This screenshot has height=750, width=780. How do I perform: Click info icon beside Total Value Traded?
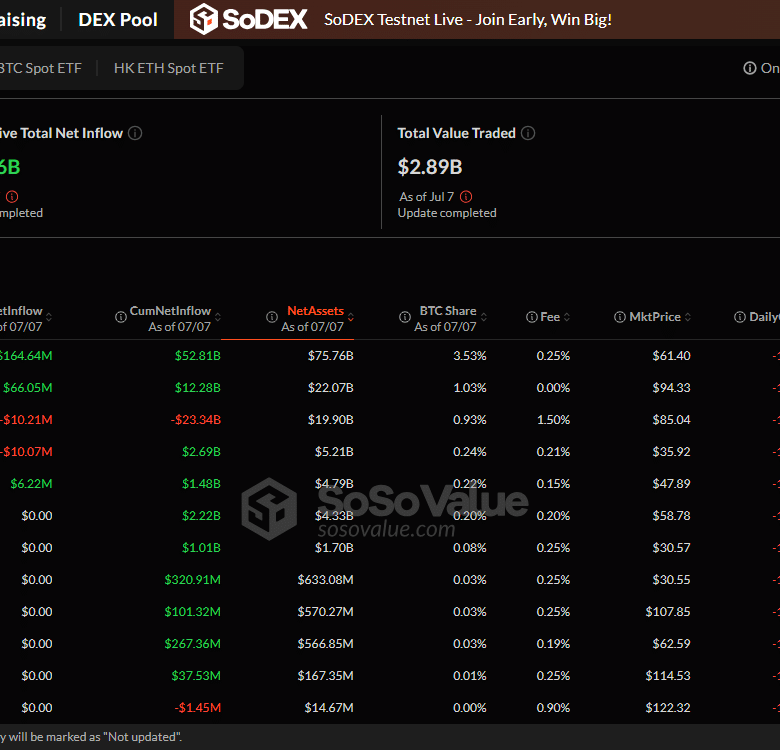528,133
